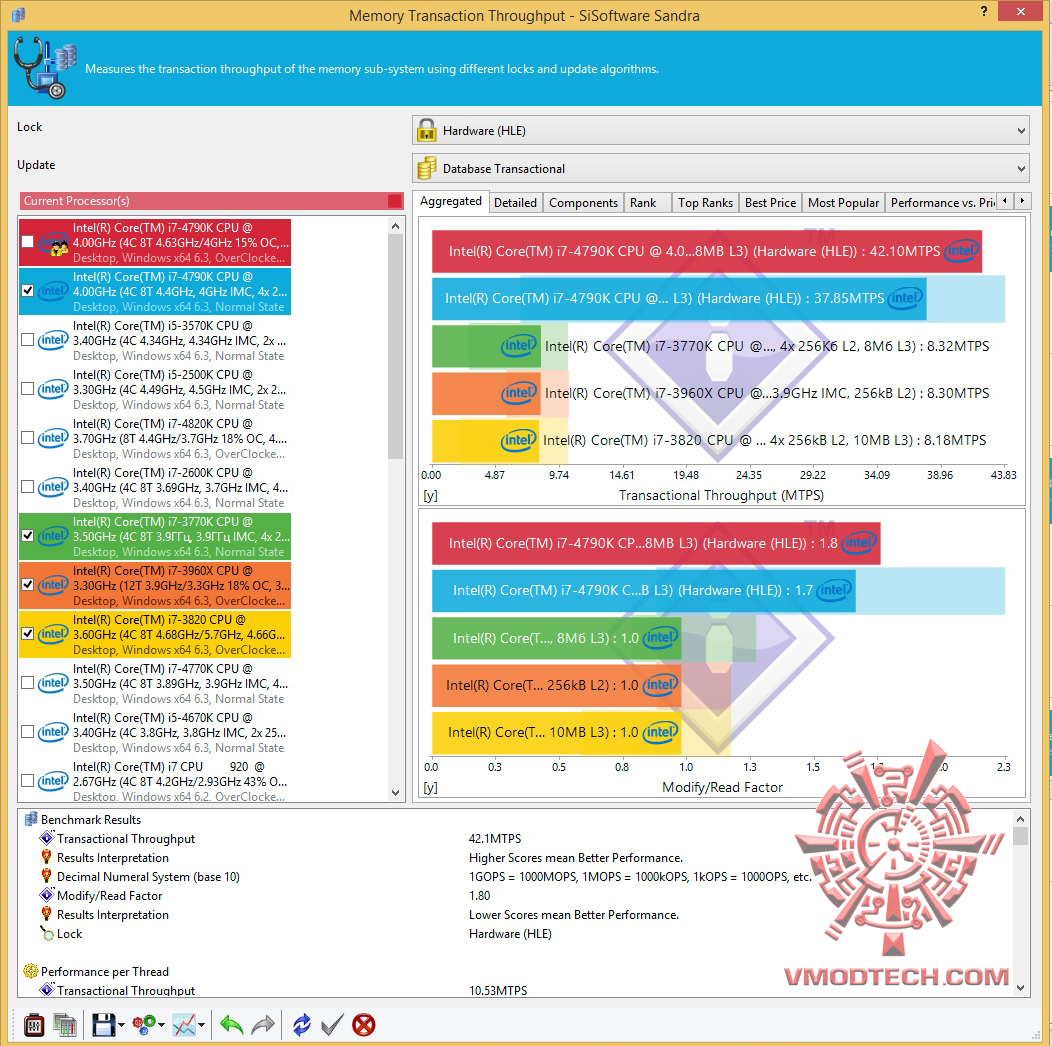Image resolution: width=1052 pixels, height=1046 pixels.
Task: Click the diamond icon beside Modify/Read Factor
Action: click(47, 895)
